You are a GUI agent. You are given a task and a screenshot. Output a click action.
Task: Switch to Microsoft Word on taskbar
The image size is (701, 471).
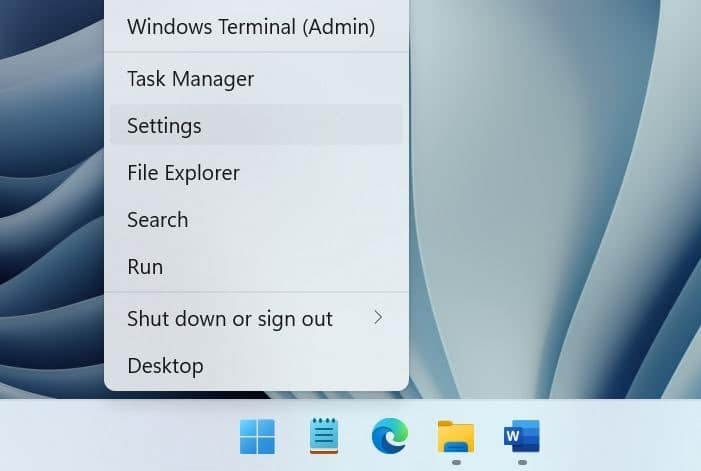tap(522, 436)
